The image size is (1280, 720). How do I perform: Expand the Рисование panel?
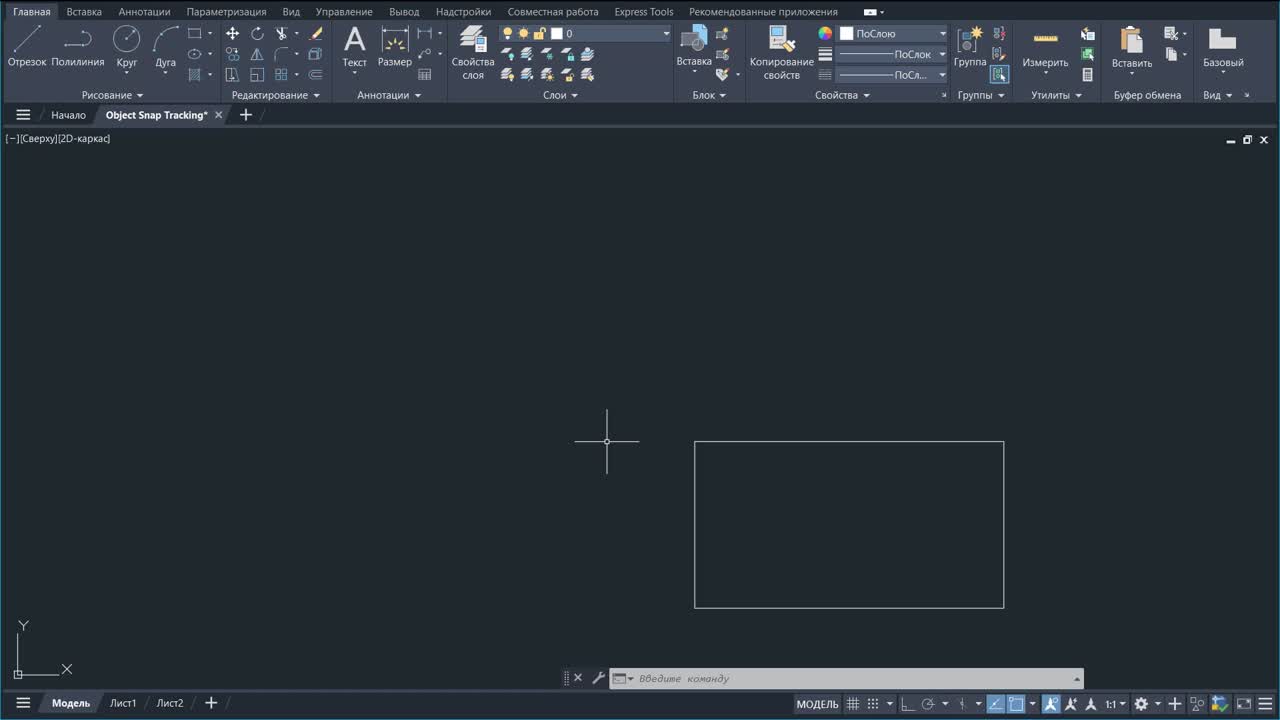tap(112, 95)
